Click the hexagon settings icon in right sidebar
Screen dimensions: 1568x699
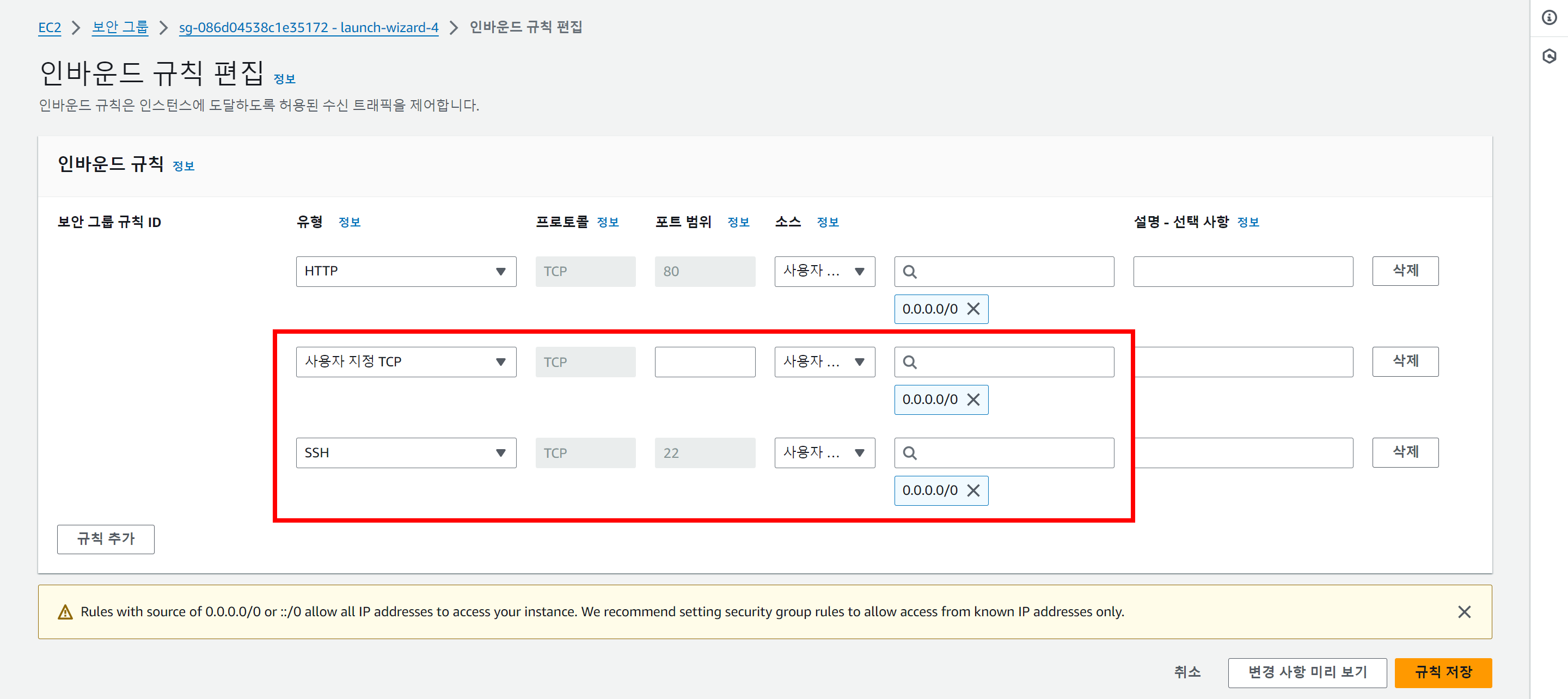click(1548, 57)
